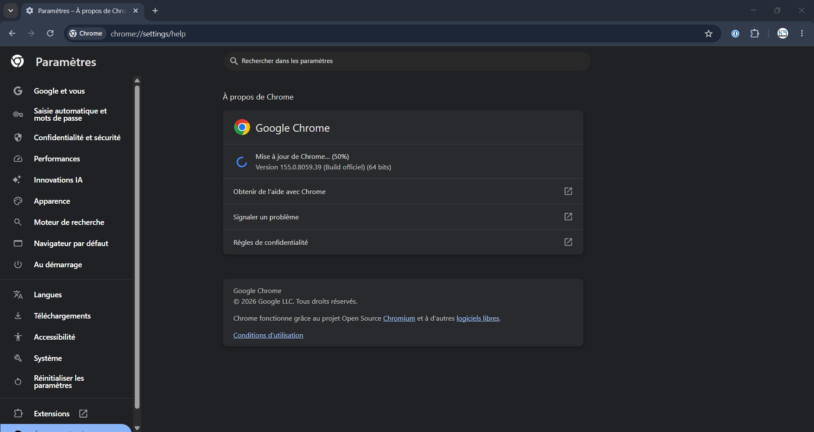Image resolution: width=814 pixels, height=432 pixels.
Task: Open 'Conditions d'utilisation' link
Action: [268, 335]
